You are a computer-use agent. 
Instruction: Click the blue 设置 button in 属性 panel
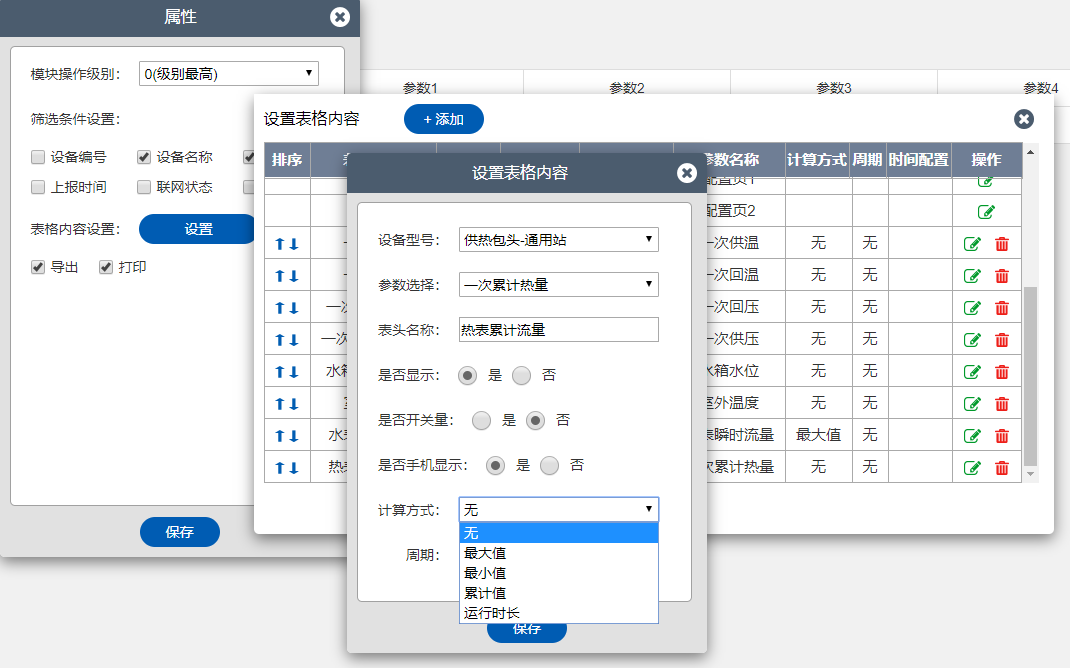click(196, 229)
